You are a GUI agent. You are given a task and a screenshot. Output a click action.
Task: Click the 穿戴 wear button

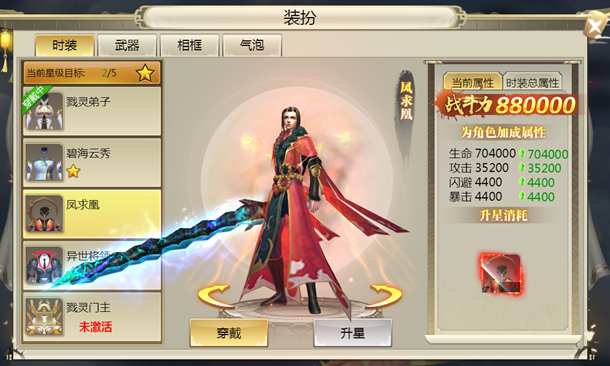[229, 333]
